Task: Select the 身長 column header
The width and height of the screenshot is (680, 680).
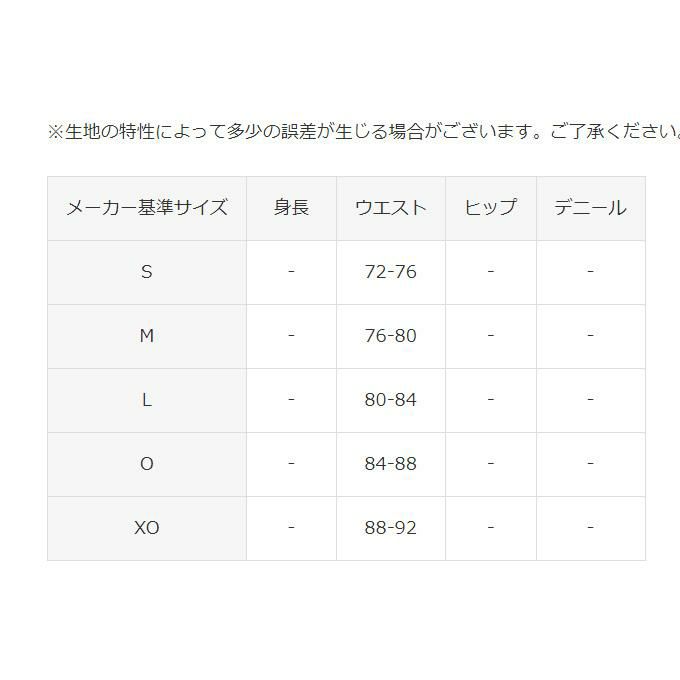Action: [x=291, y=208]
